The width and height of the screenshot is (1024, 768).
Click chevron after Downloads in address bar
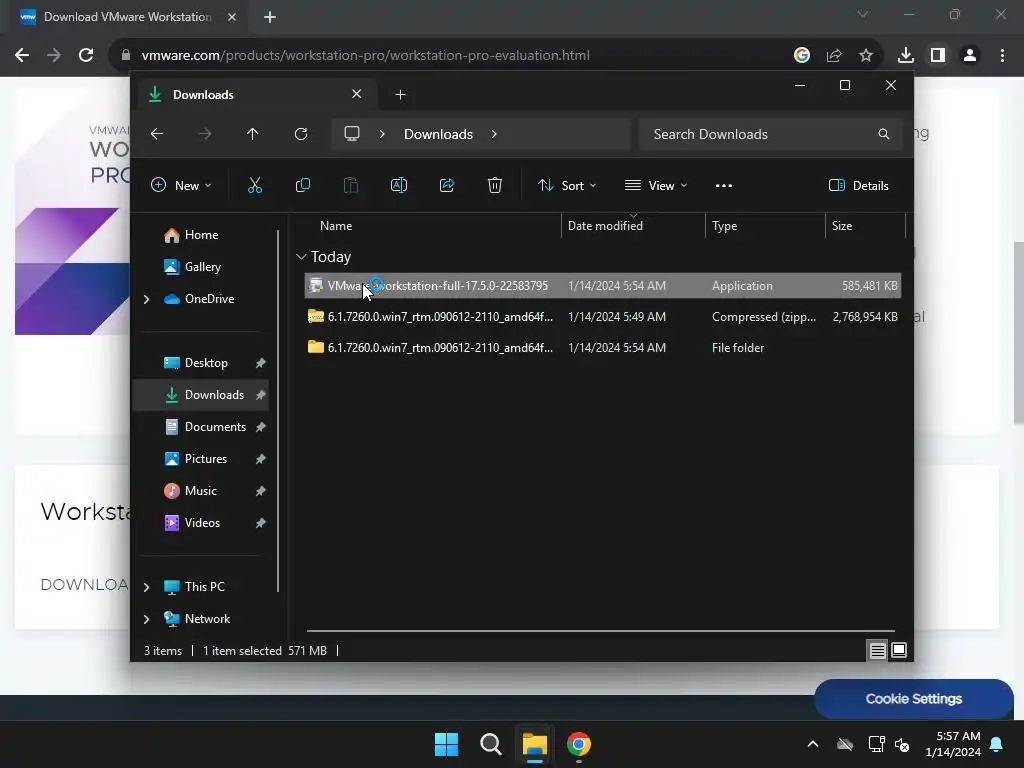click(x=494, y=134)
